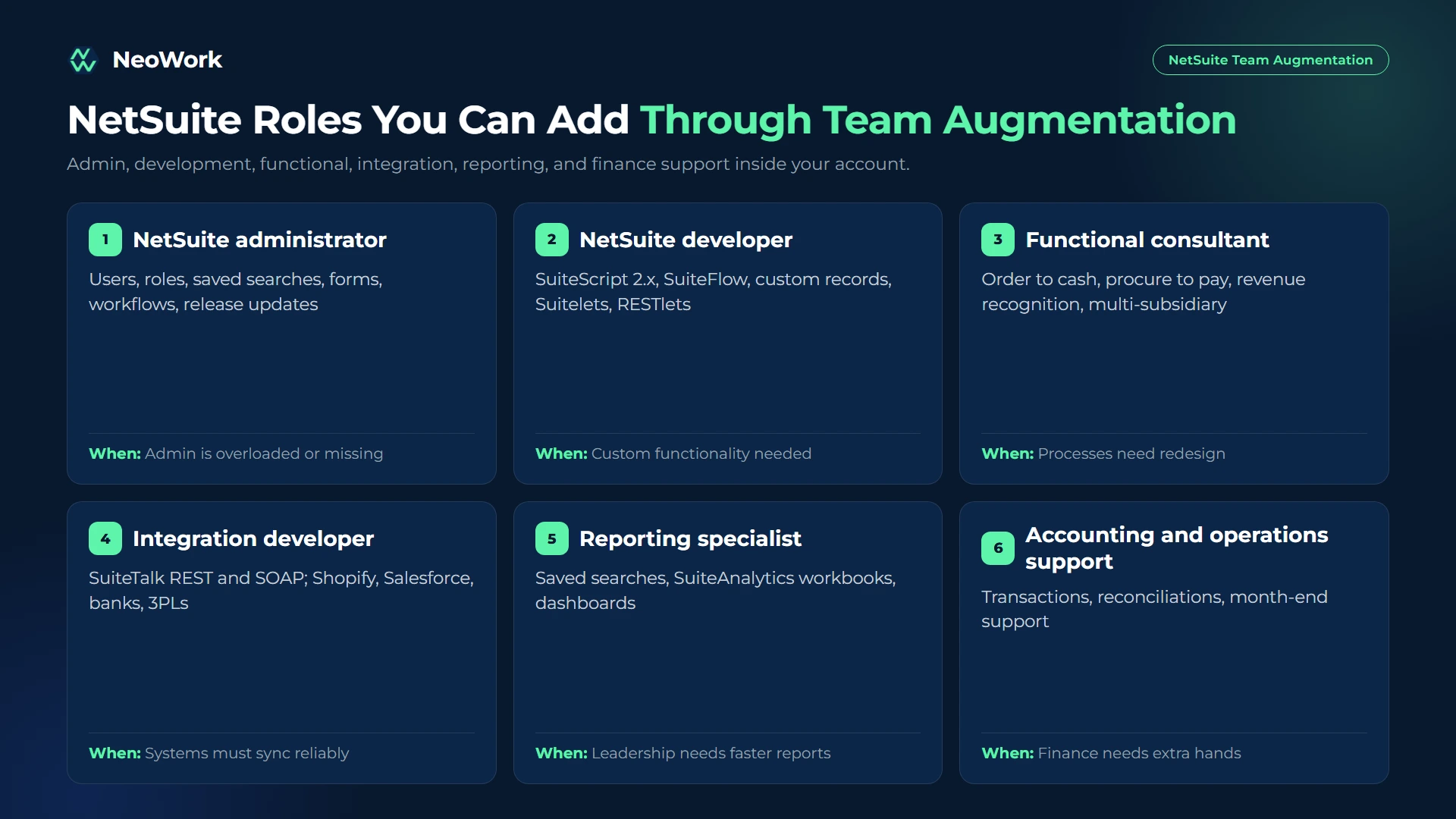This screenshot has width=1456, height=819.
Task: Click the NeoWork logo icon
Action: [x=83, y=60]
